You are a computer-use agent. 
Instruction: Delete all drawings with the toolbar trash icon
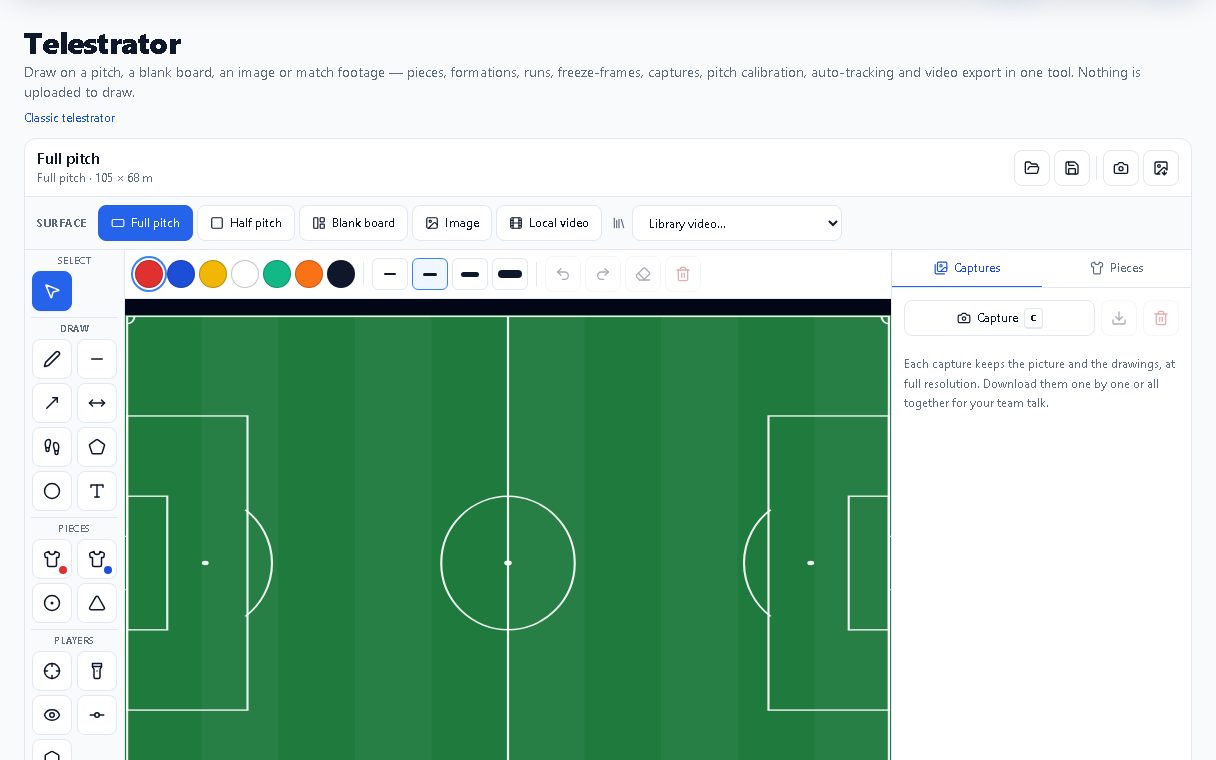[683, 274]
